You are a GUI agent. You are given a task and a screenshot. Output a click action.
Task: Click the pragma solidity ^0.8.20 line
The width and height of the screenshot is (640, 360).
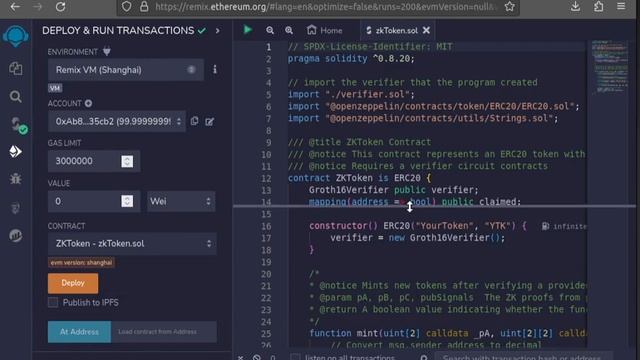point(351,59)
